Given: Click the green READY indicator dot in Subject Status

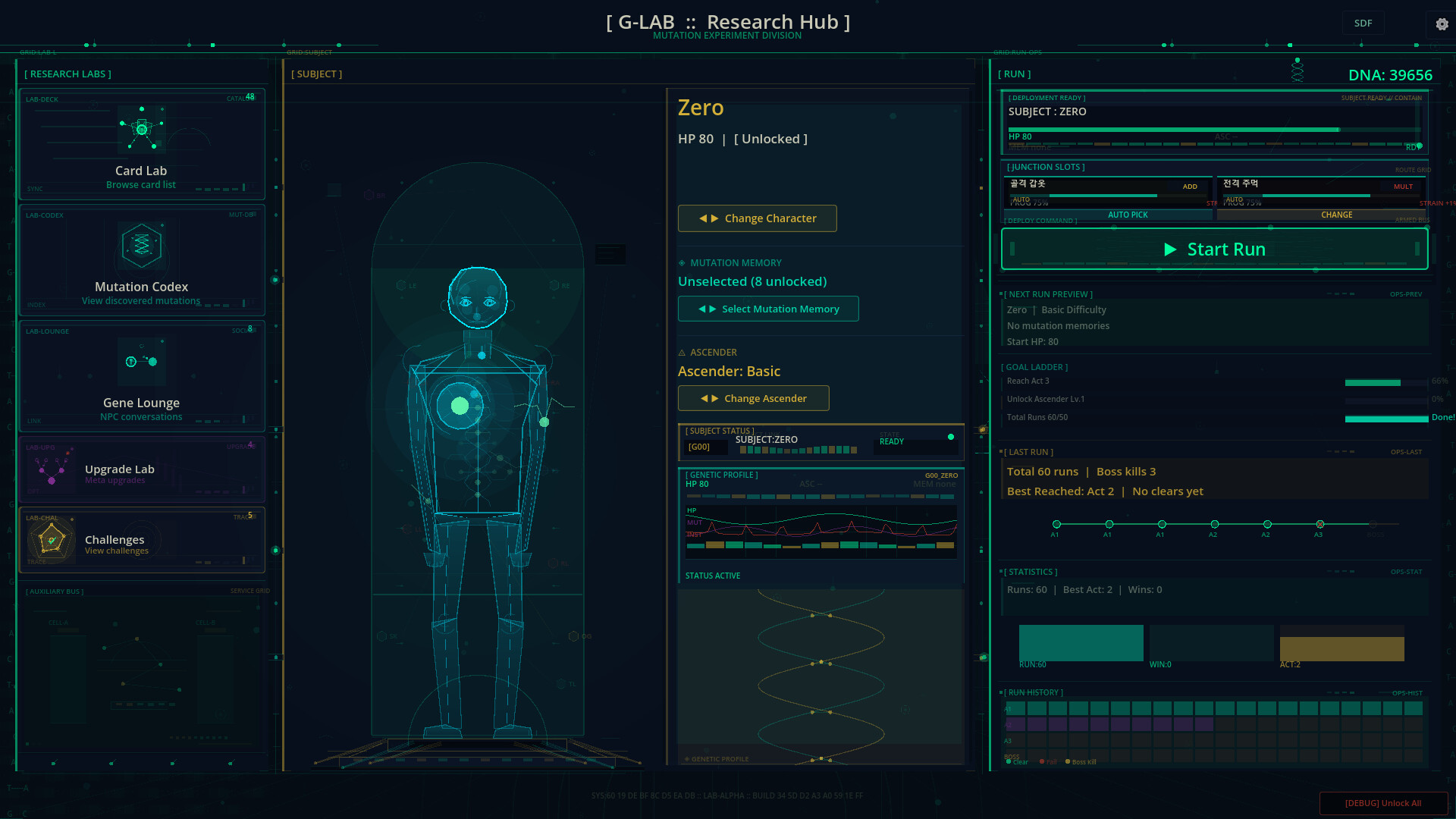Looking at the screenshot, I should point(951,437).
